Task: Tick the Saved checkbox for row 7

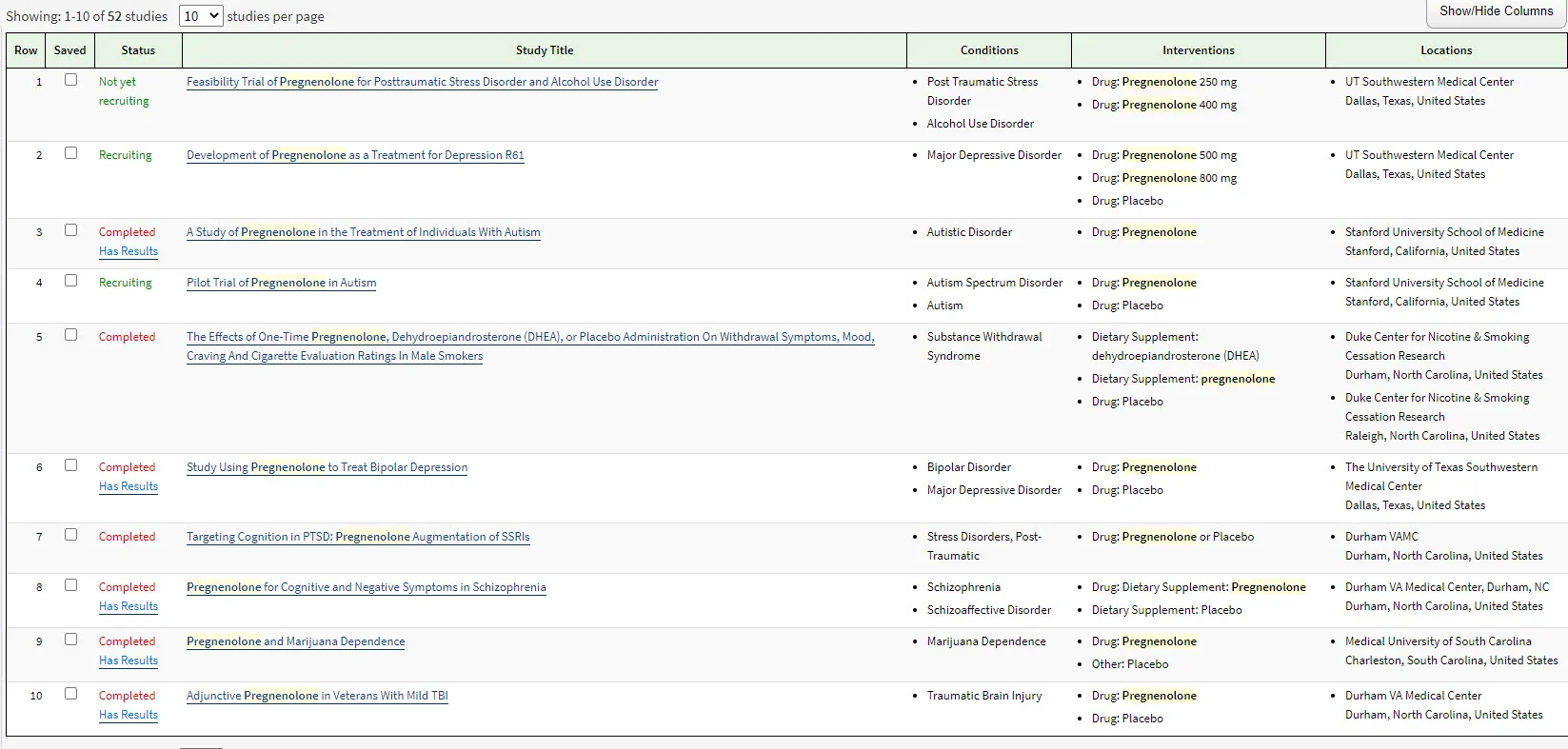Action: [x=70, y=535]
